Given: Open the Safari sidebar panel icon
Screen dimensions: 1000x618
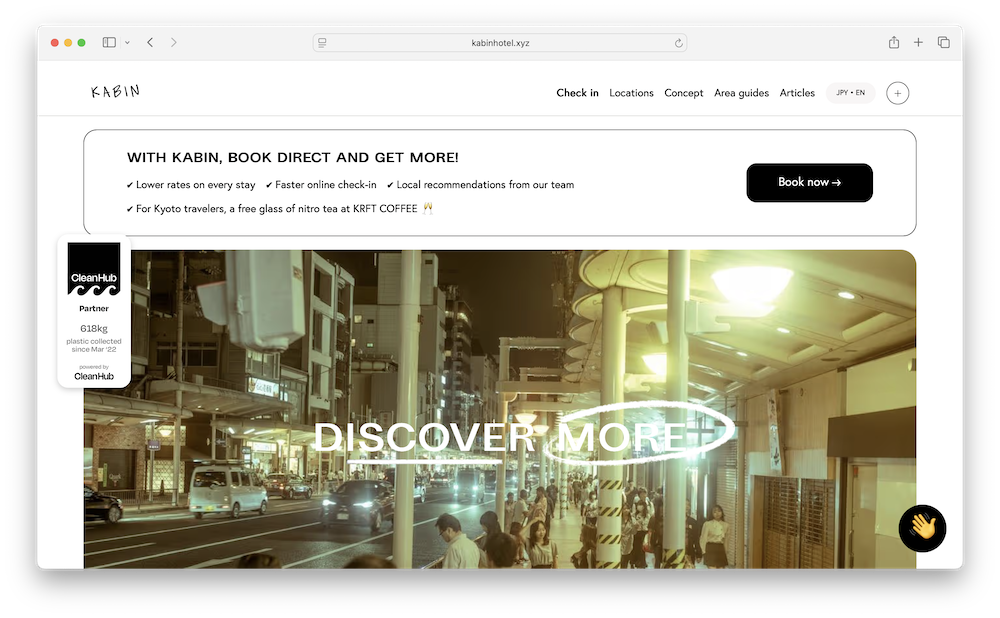Looking at the screenshot, I should point(109,43).
